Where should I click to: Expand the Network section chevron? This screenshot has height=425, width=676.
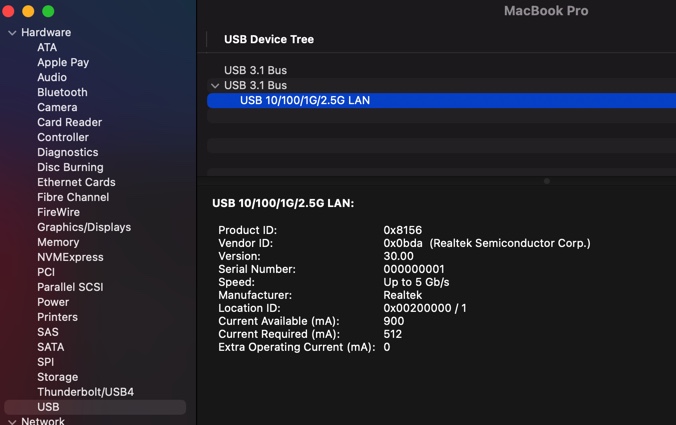click(12, 422)
